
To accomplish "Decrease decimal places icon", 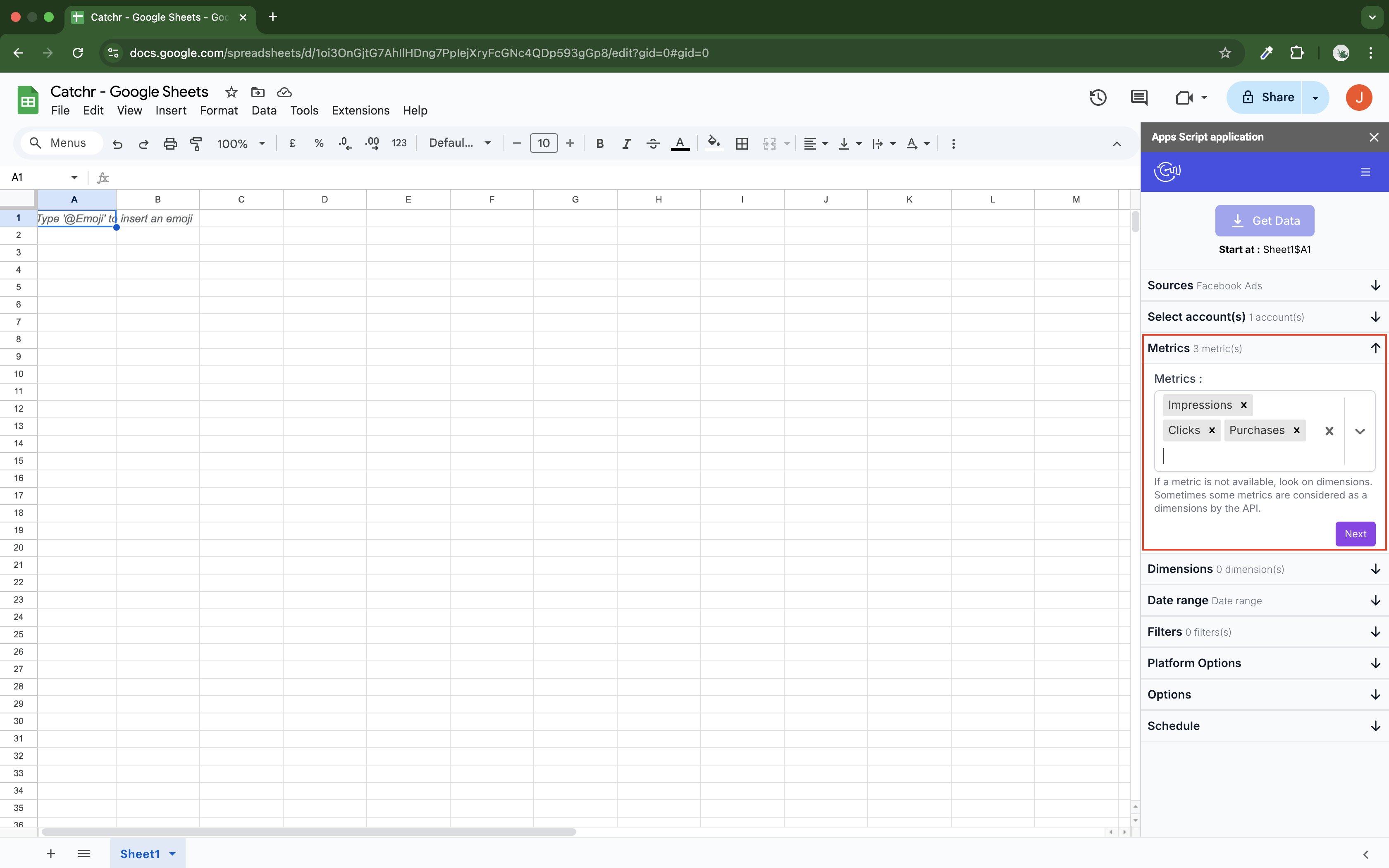I will [x=345, y=143].
